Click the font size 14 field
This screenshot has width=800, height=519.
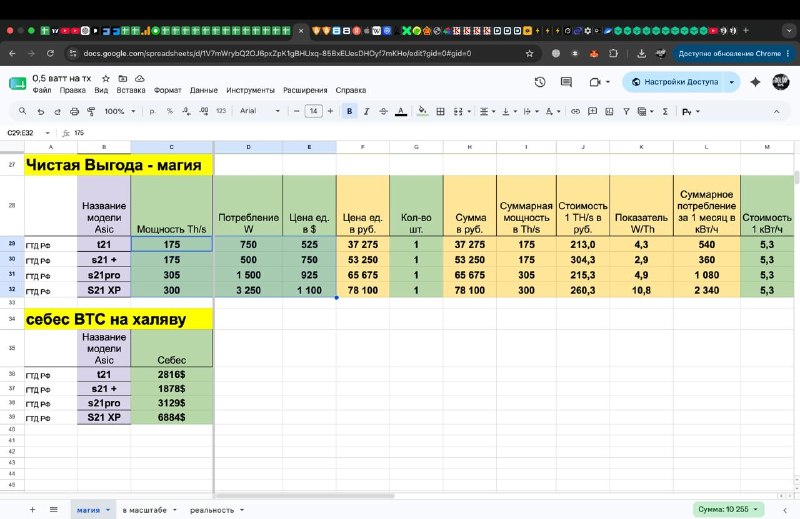(x=313, y=111)
